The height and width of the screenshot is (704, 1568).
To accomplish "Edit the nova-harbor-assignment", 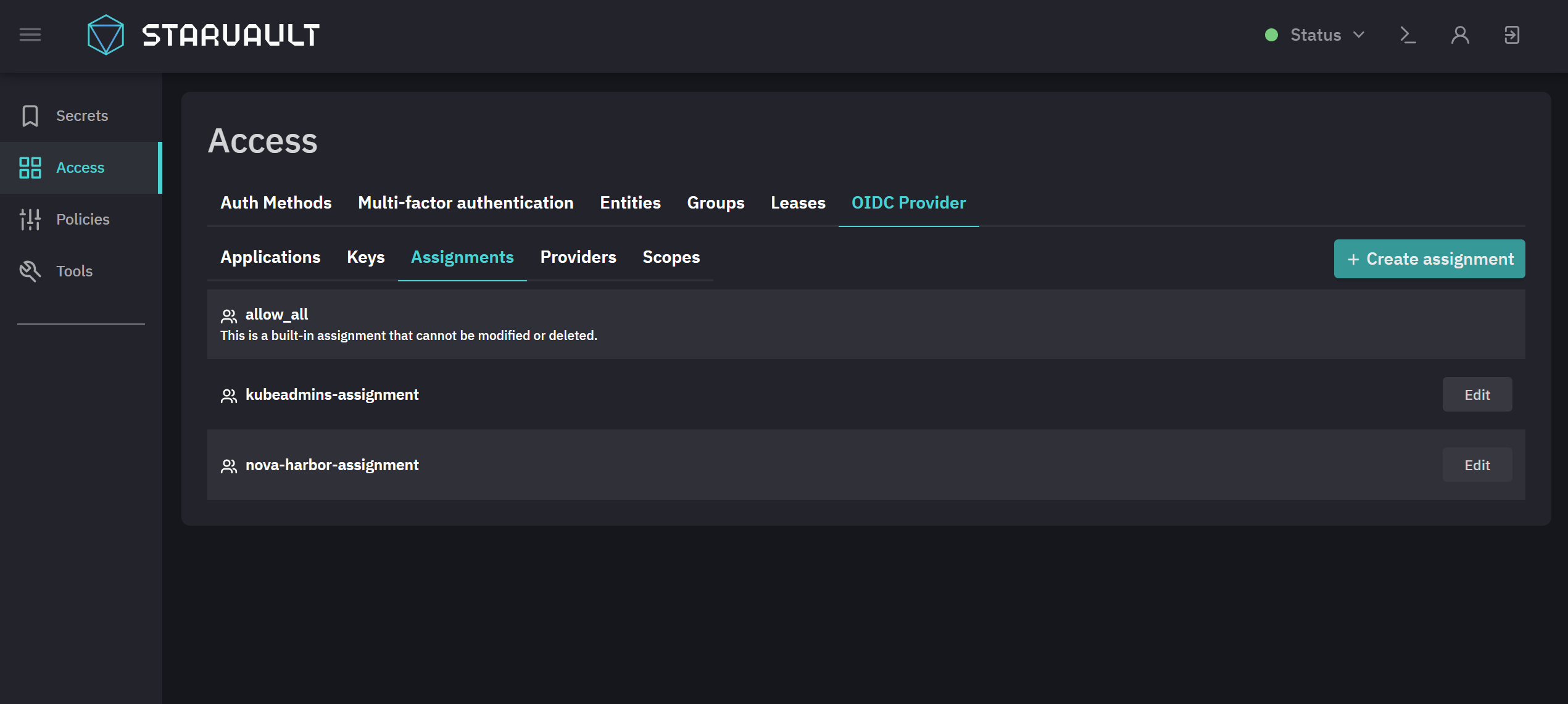I will [1477, 465].
